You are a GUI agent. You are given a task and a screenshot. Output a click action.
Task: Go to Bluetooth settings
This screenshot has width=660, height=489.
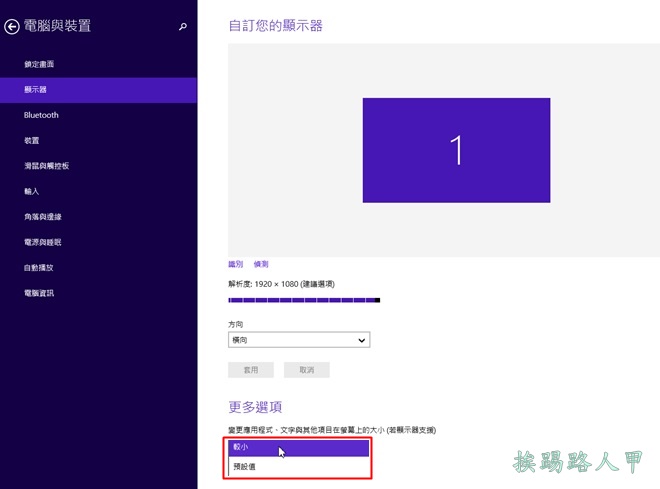point(41,116)
